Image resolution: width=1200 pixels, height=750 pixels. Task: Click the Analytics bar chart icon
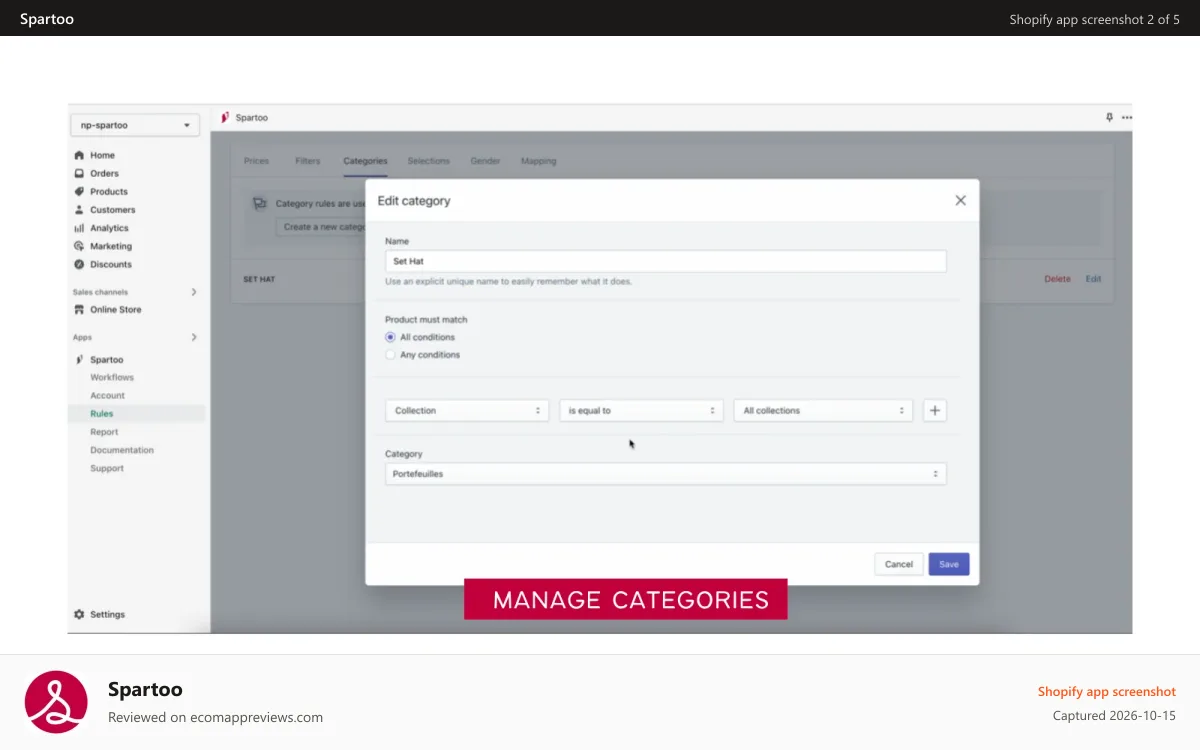(79, 228)
